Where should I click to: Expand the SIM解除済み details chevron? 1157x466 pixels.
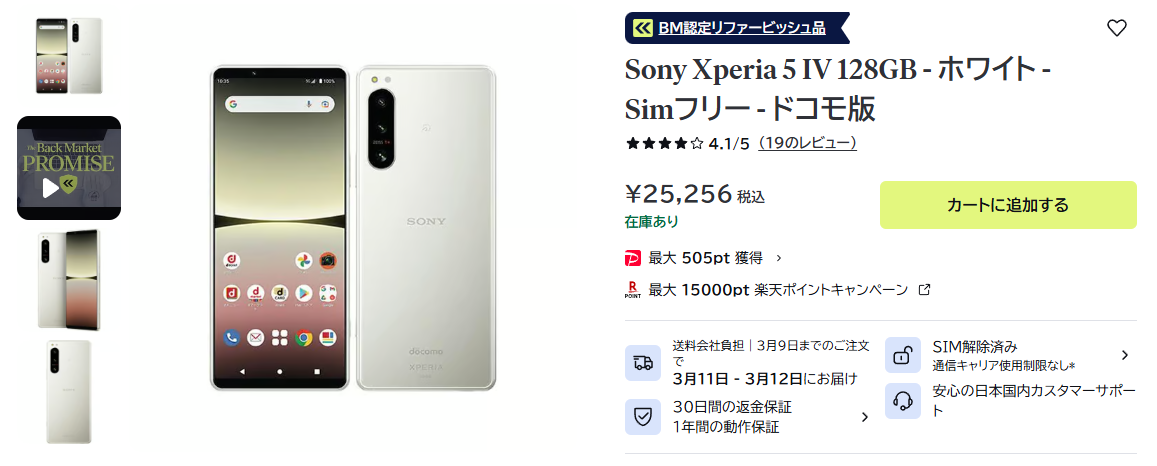[1125, 355]
